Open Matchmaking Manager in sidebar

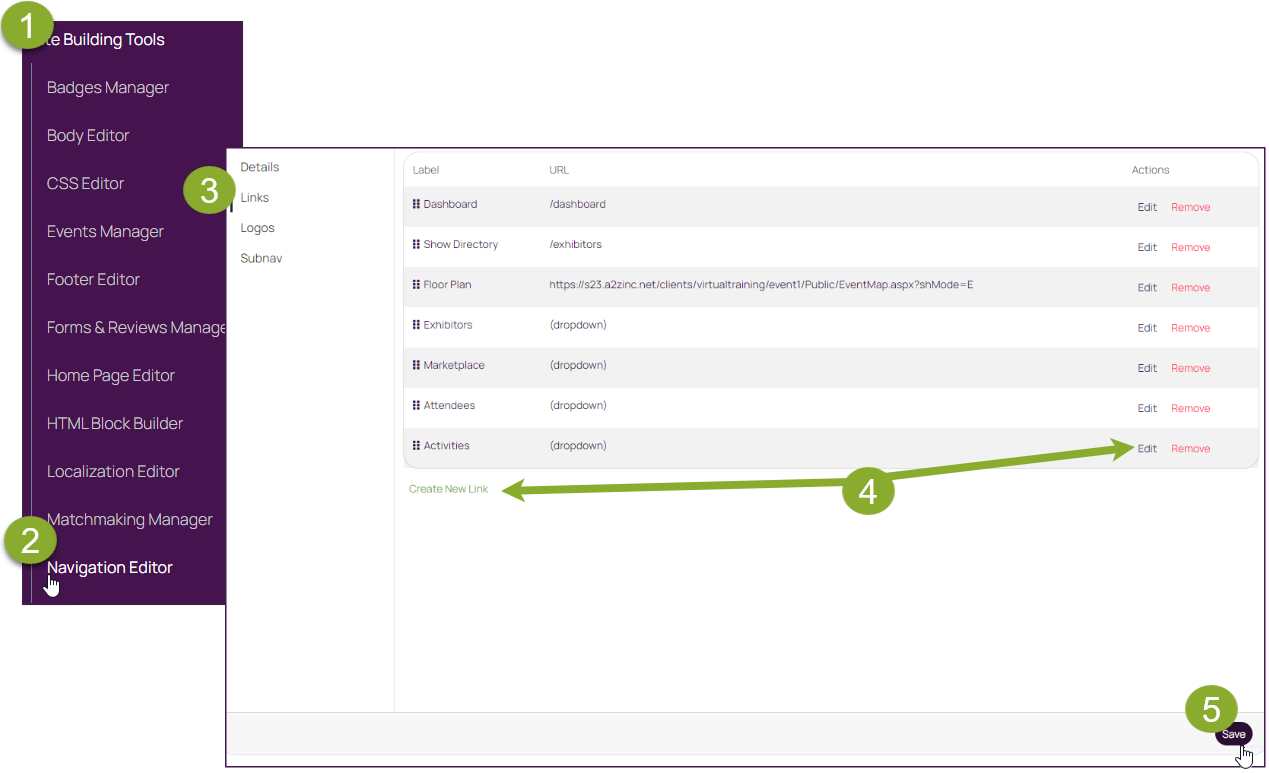[130, 519]
